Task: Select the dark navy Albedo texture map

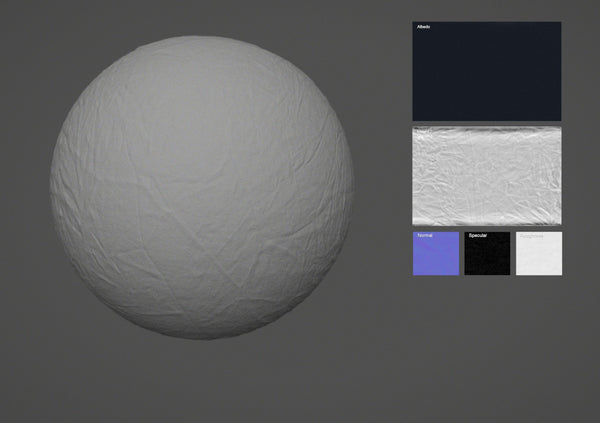Action: pos(487,75)
